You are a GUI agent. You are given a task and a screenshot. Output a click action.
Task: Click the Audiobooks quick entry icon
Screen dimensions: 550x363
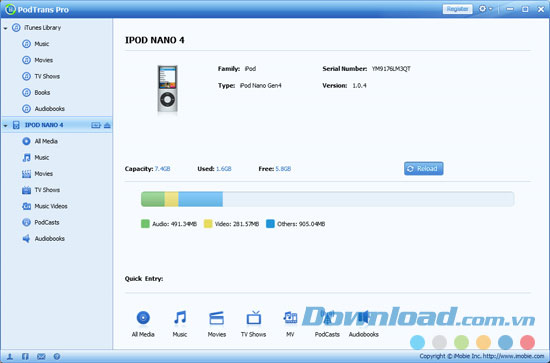point(364,318)
